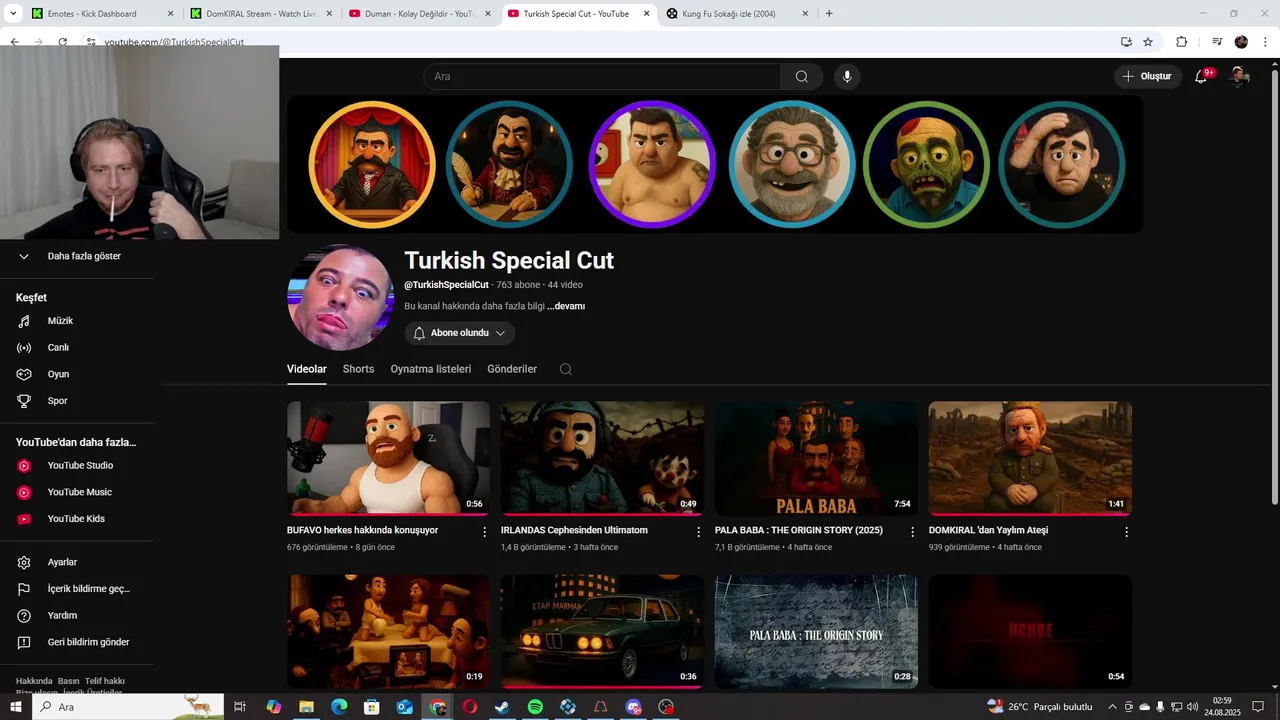Screen dimensions: 1280x720
Task: Open options menu for DOMKIRAL video
Action: 1126,532
